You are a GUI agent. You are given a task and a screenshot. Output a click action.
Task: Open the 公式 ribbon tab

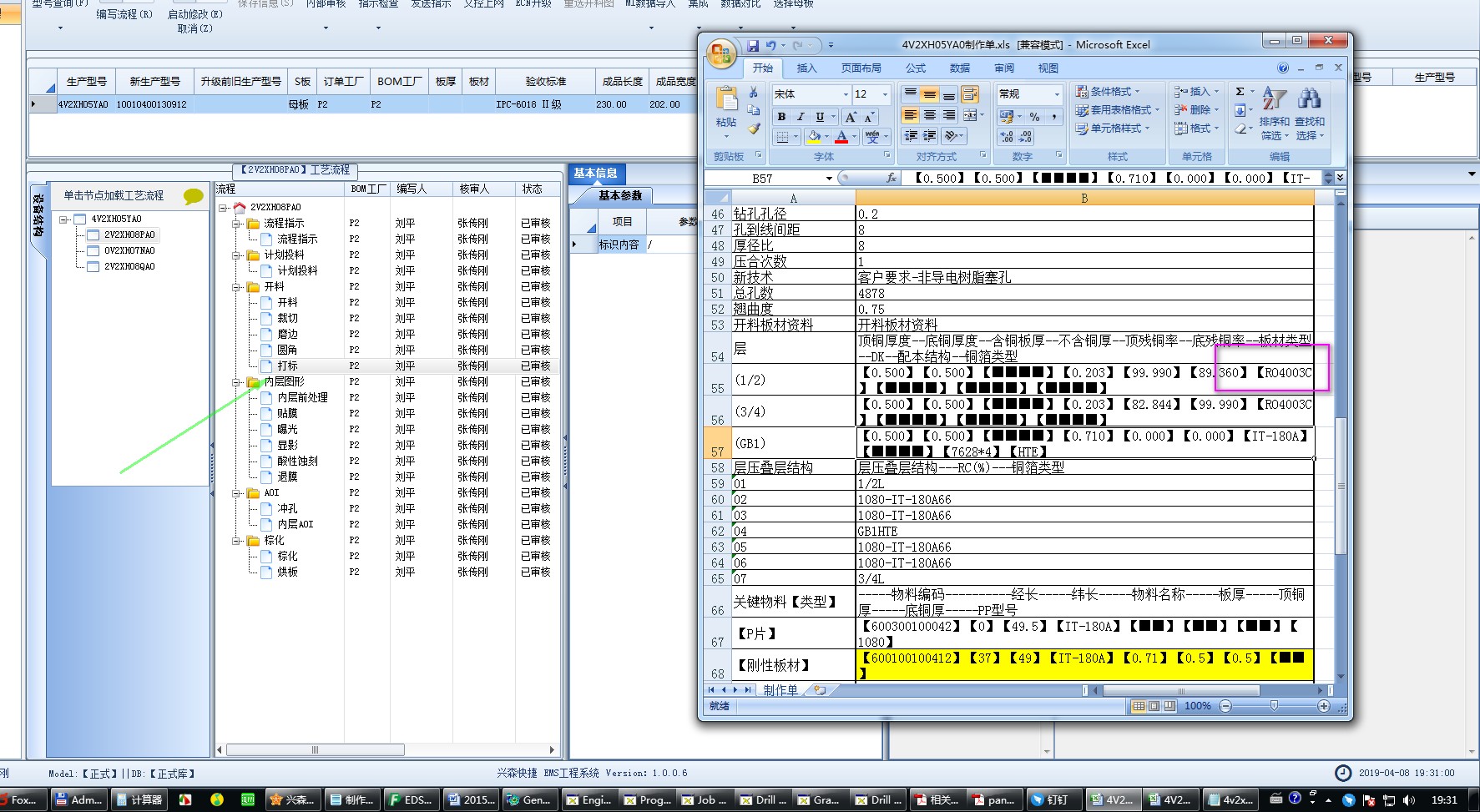(916, 68)
